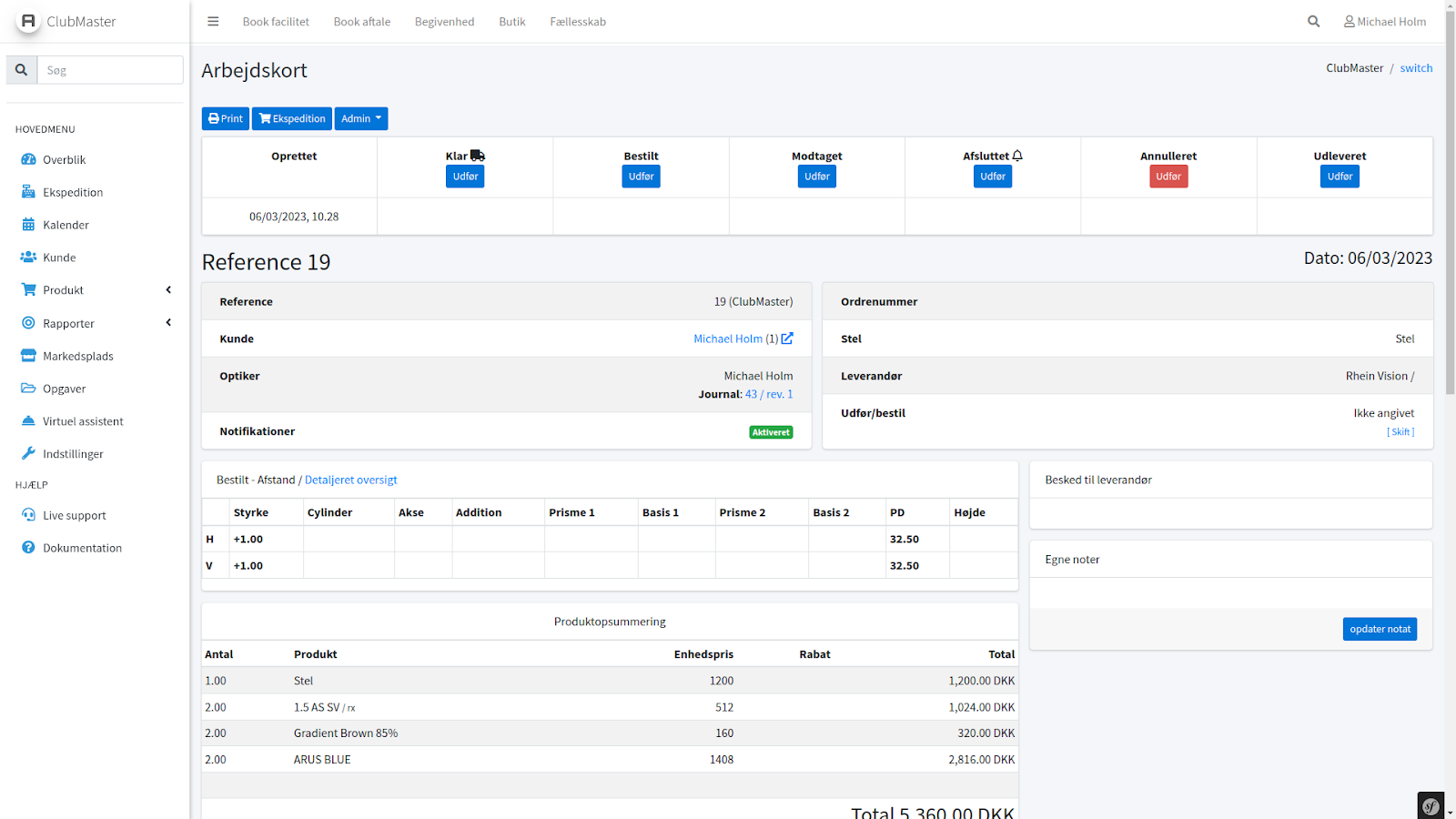Click the Skift link under Udfør/bestil
Screen dimensions: 1456x819
[x=1400, y=432]
